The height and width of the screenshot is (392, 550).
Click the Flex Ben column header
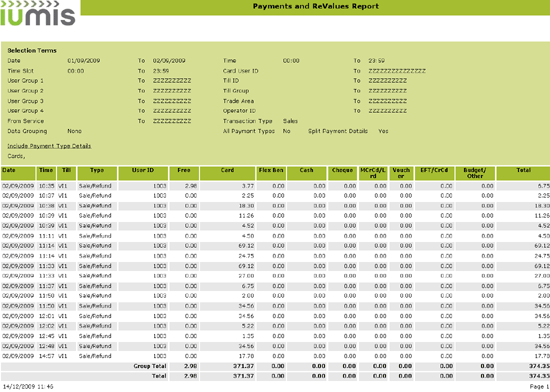271,173
